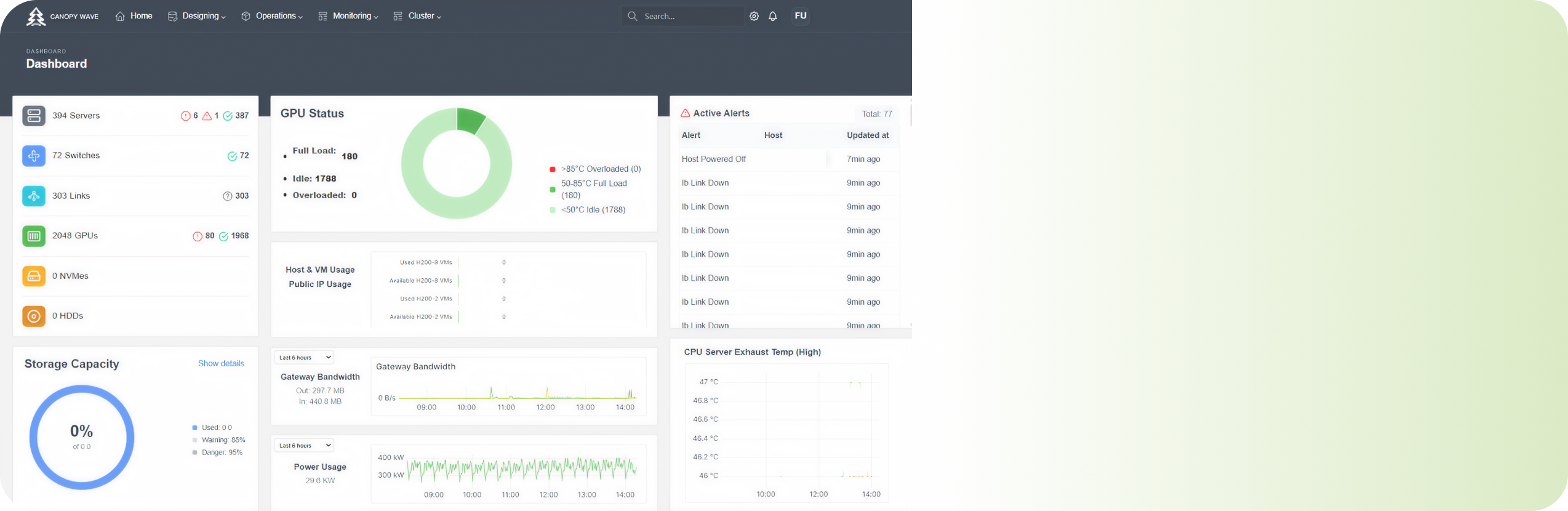
Task: Open the Monitoring menu
Action: point(348,16)
